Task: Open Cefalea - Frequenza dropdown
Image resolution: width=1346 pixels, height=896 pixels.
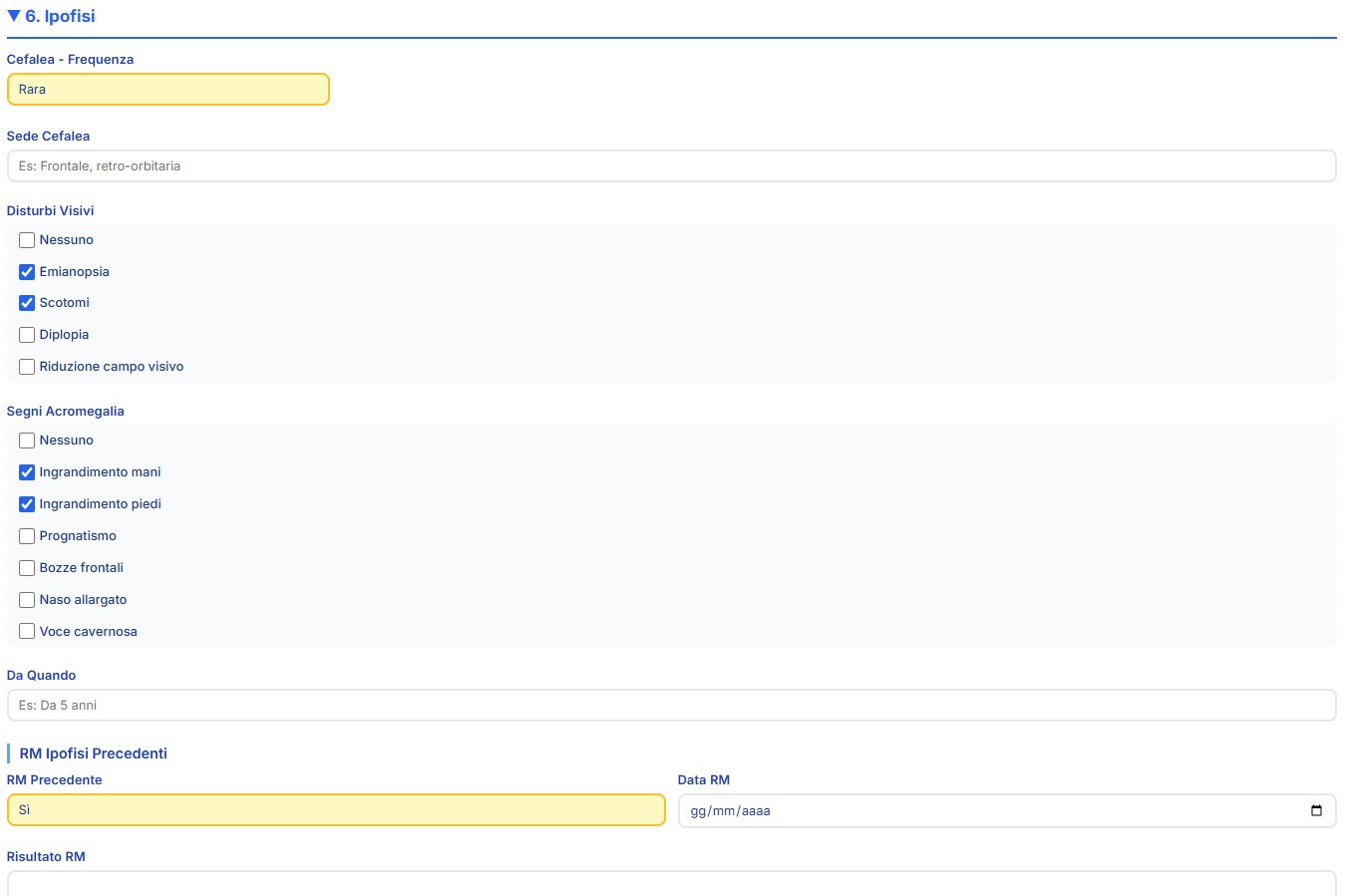Action: click(x=168, y=90)
